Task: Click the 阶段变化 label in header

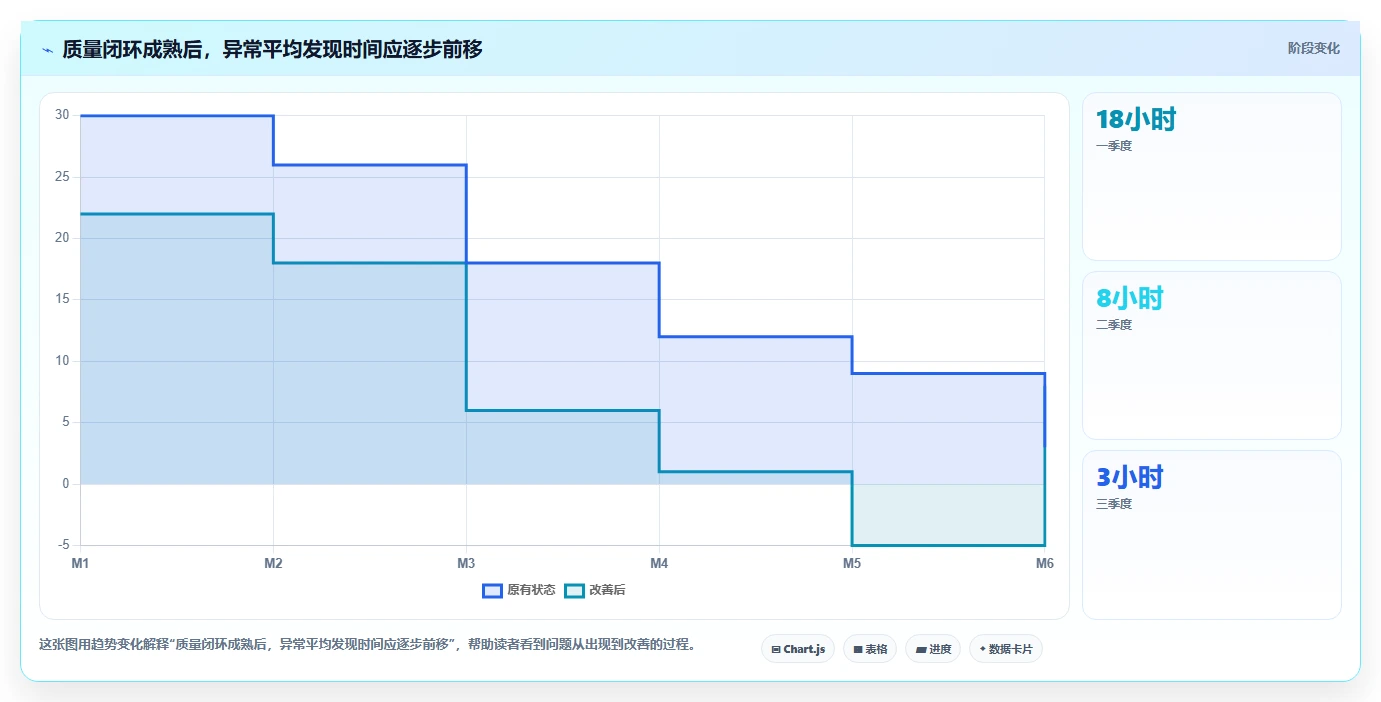Action: (1313, 48)
